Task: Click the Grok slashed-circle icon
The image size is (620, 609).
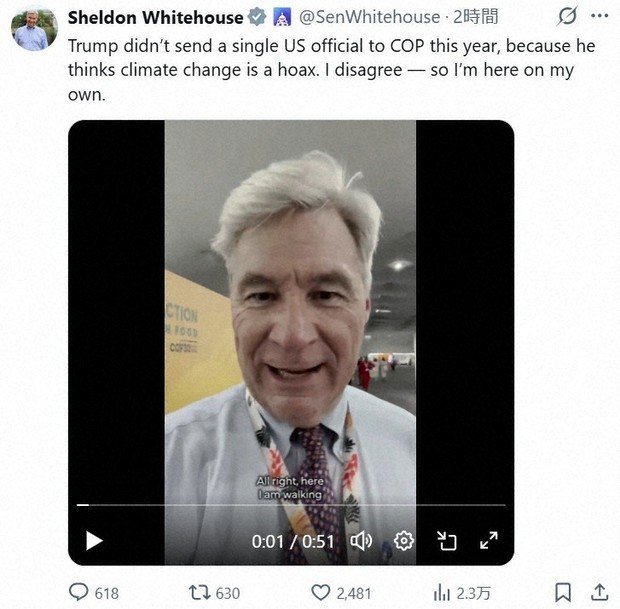Action: 568,16
